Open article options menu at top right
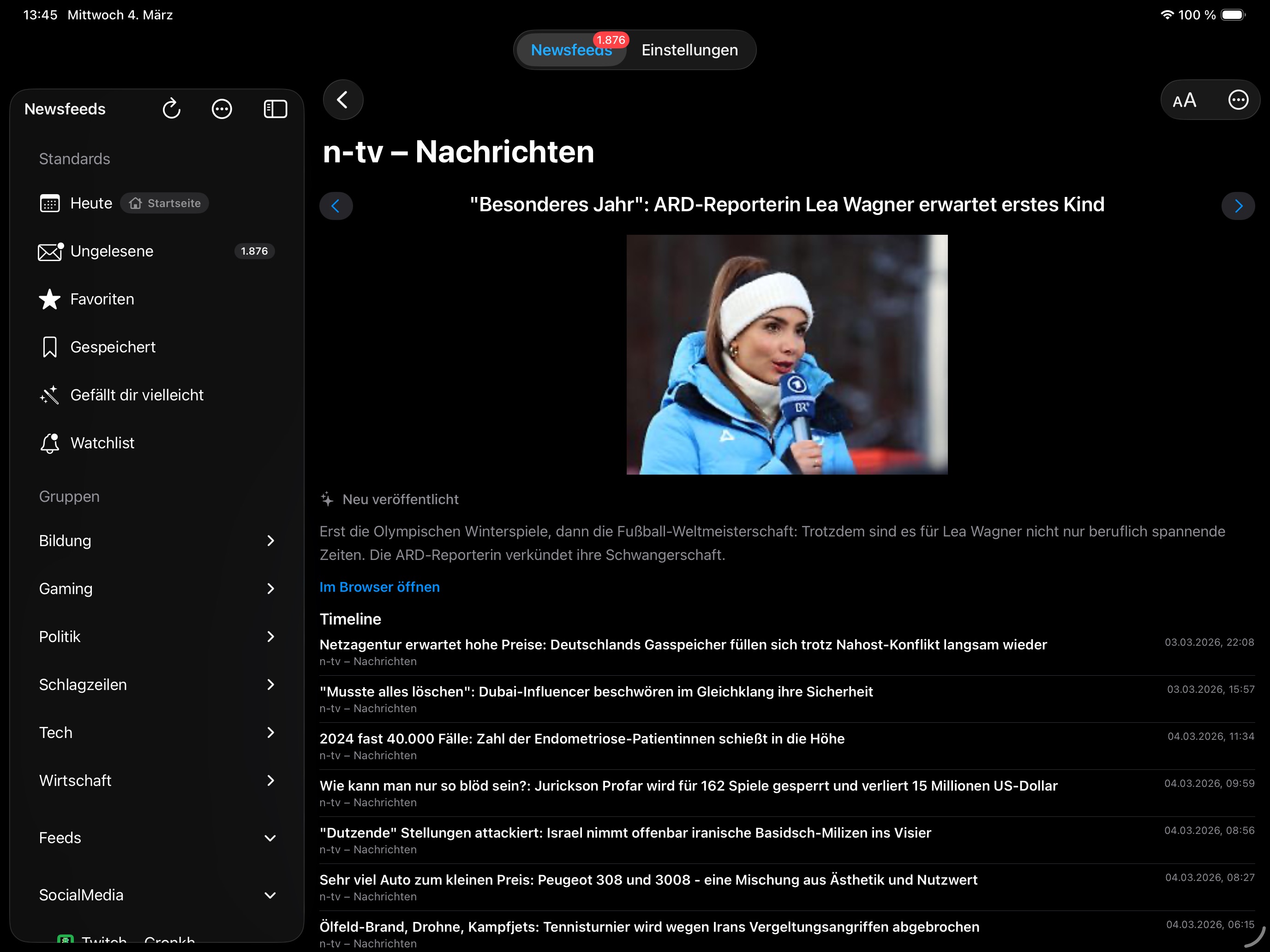 coord(1239,99)
